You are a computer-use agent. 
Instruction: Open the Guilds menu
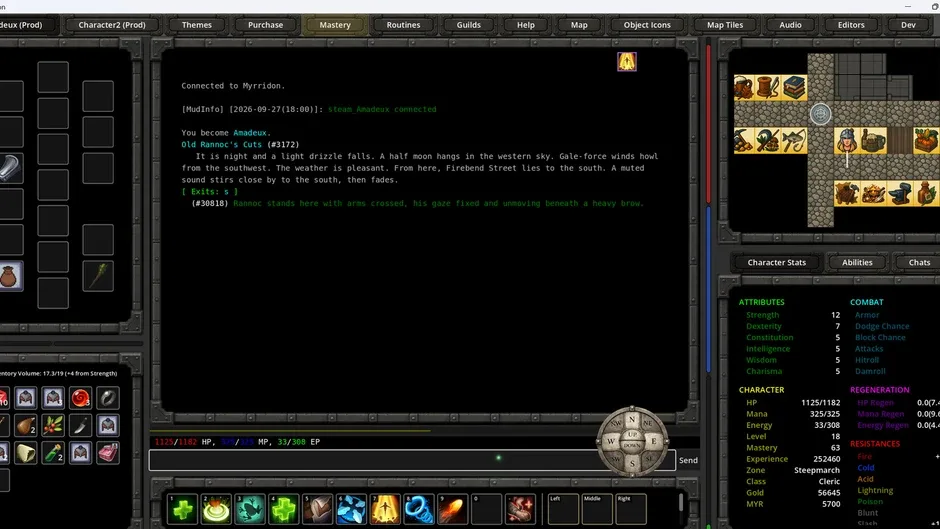[x=468, y=25]
